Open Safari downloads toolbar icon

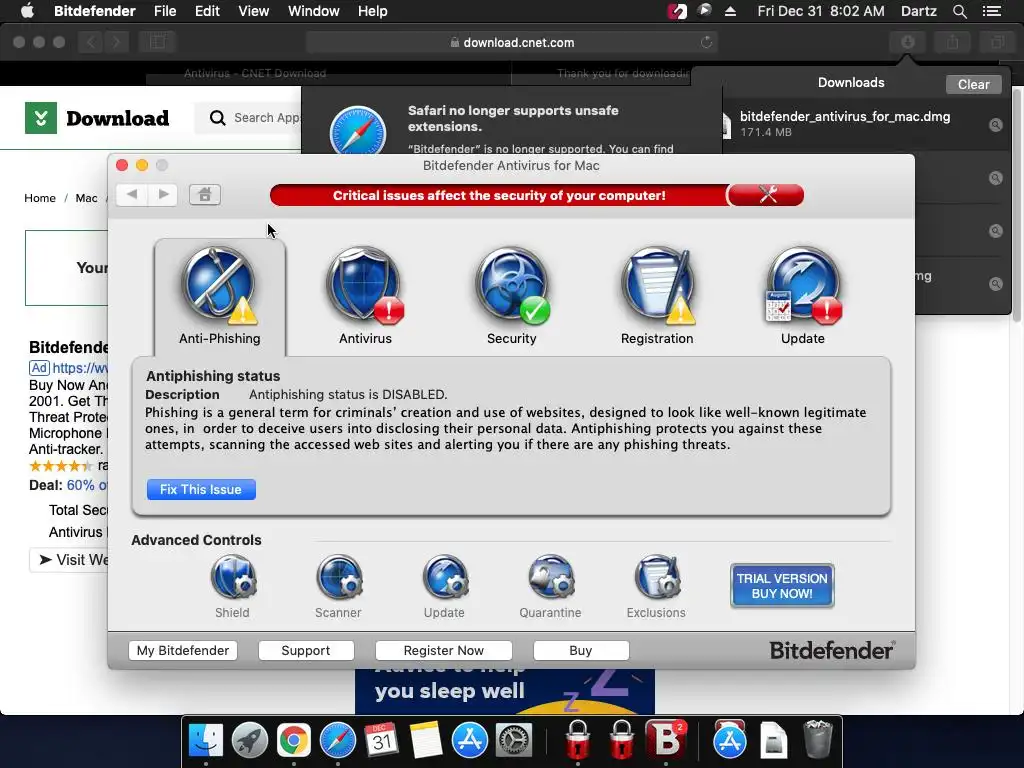908,42
